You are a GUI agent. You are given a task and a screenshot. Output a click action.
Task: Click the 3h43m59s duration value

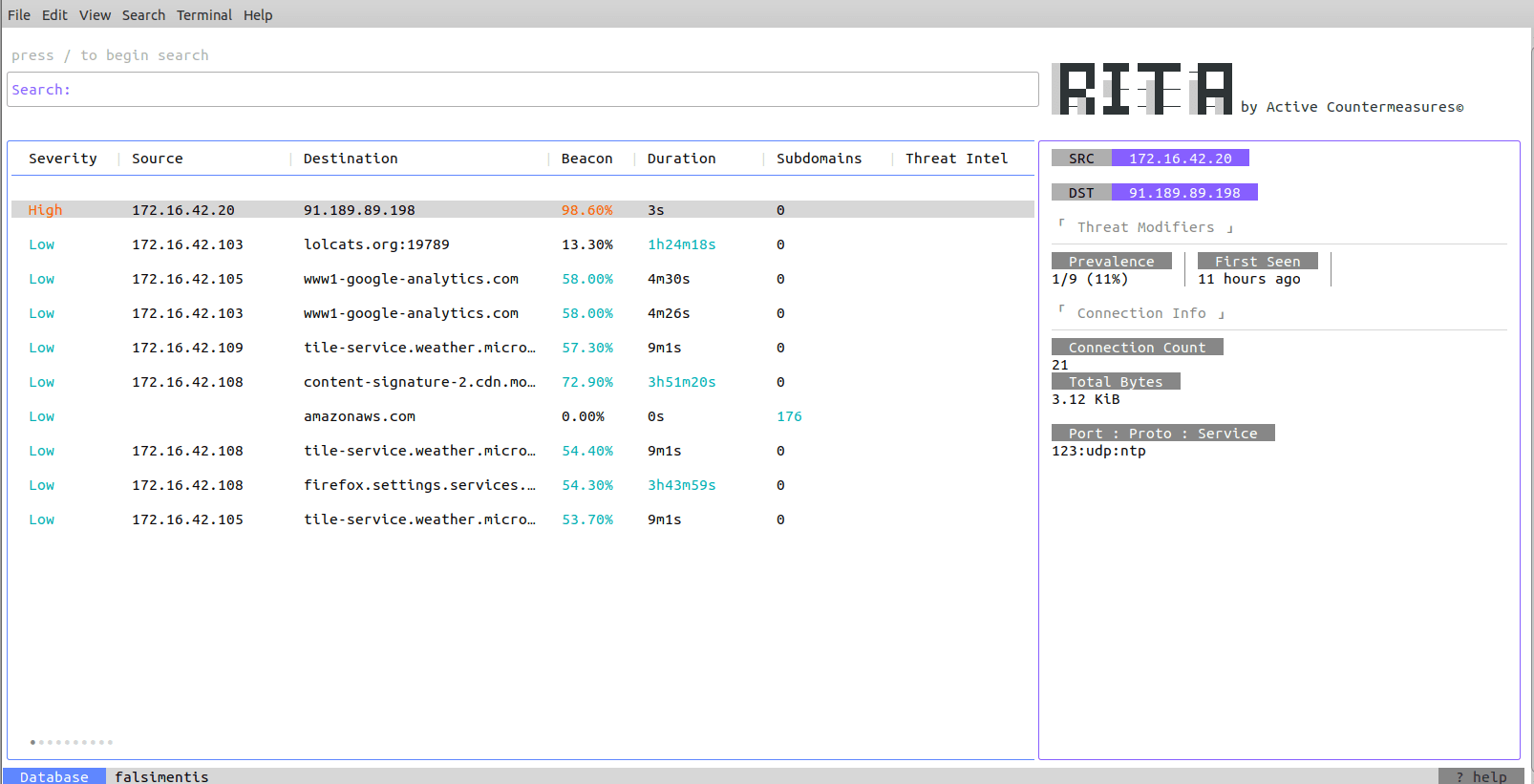[x=682, y=485]
